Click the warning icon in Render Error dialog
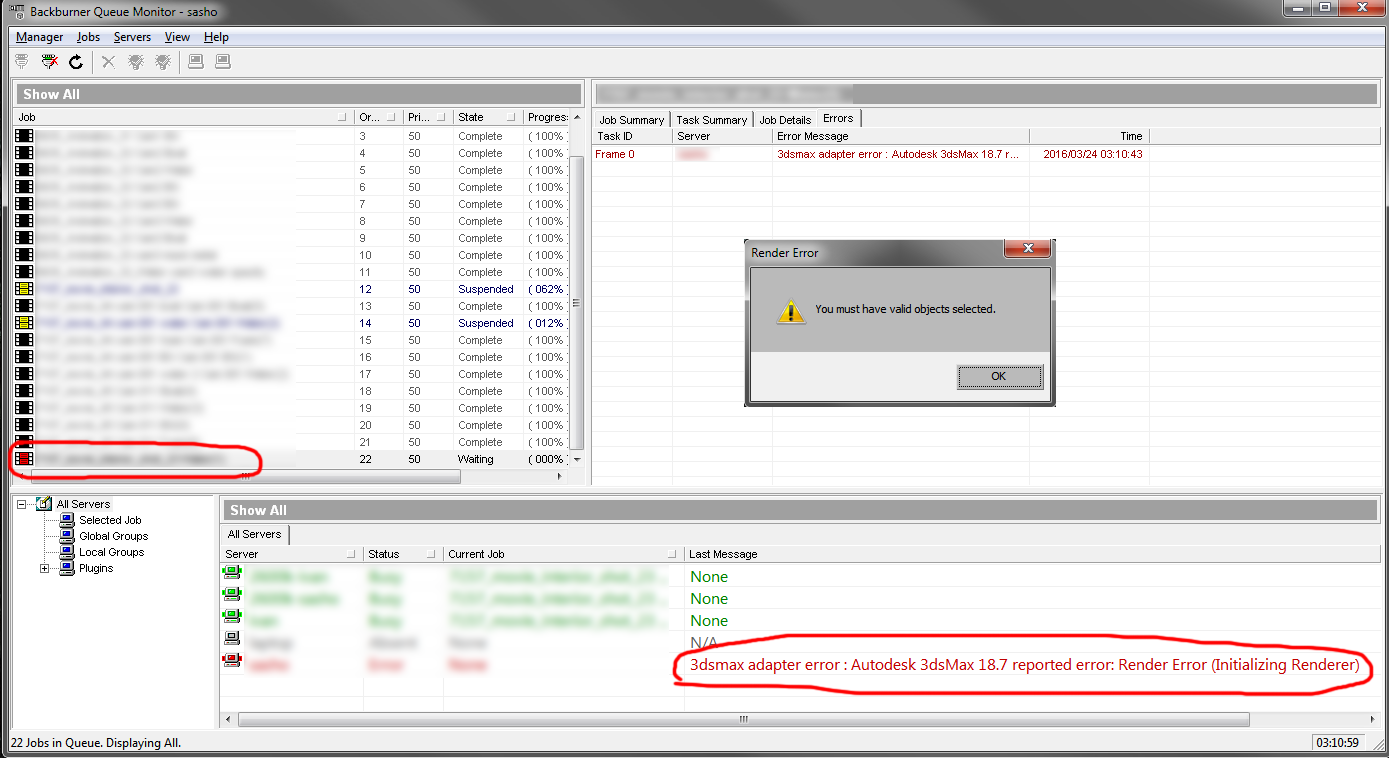This screenshot has width=1389, height=758. pyautogui.click(x=791, y=311)
